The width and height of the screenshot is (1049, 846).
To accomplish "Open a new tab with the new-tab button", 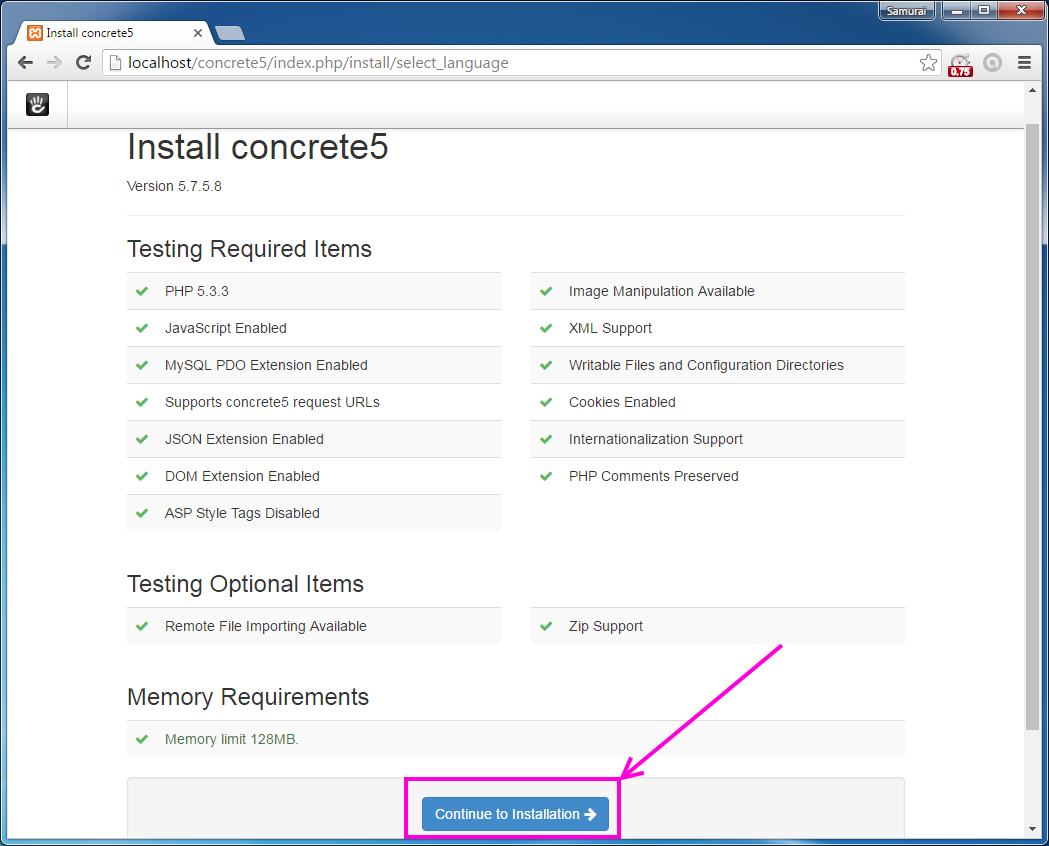I will pos(230,33).
